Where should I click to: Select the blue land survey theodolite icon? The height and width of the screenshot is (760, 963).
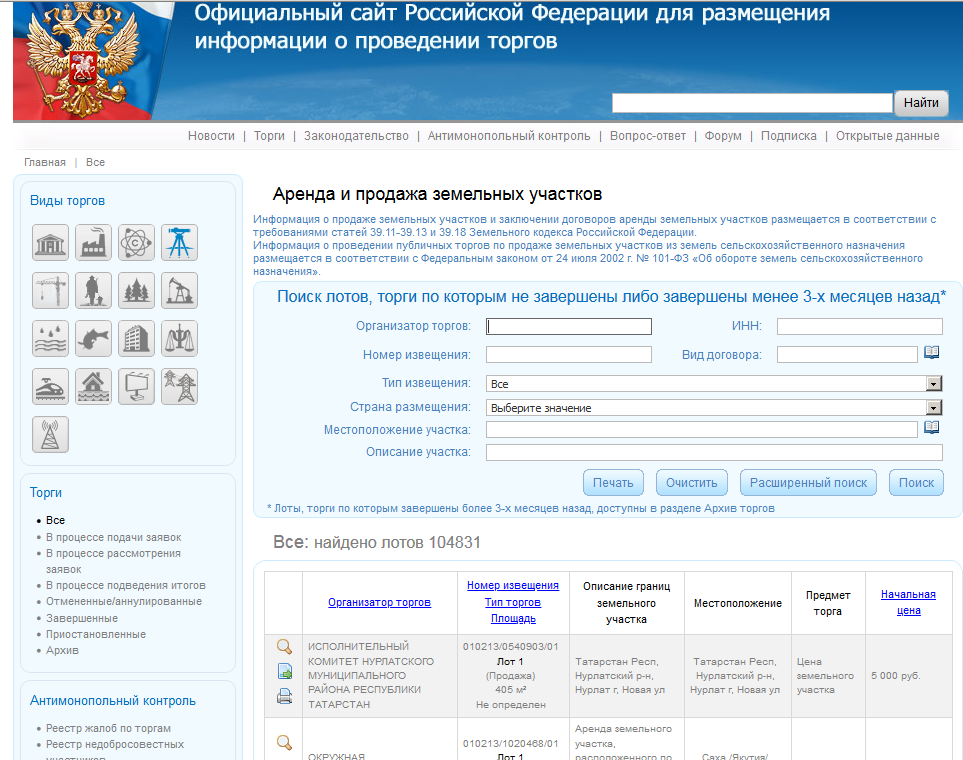180,242
